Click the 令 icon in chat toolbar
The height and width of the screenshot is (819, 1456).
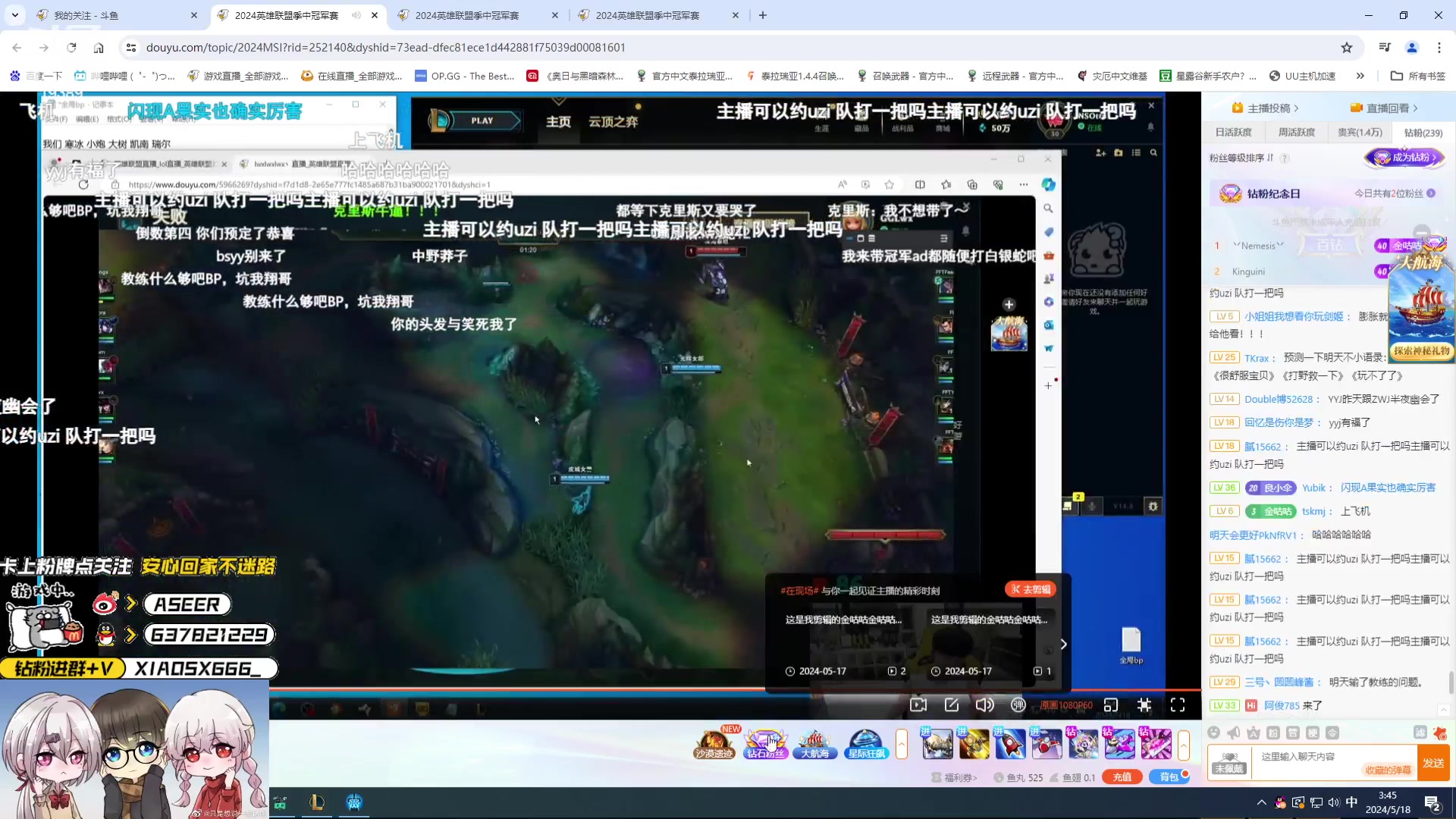click(1332, 733)
